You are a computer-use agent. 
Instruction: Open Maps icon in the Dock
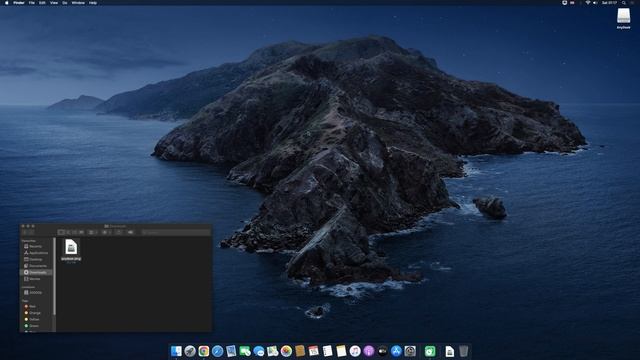click(272, 351)
